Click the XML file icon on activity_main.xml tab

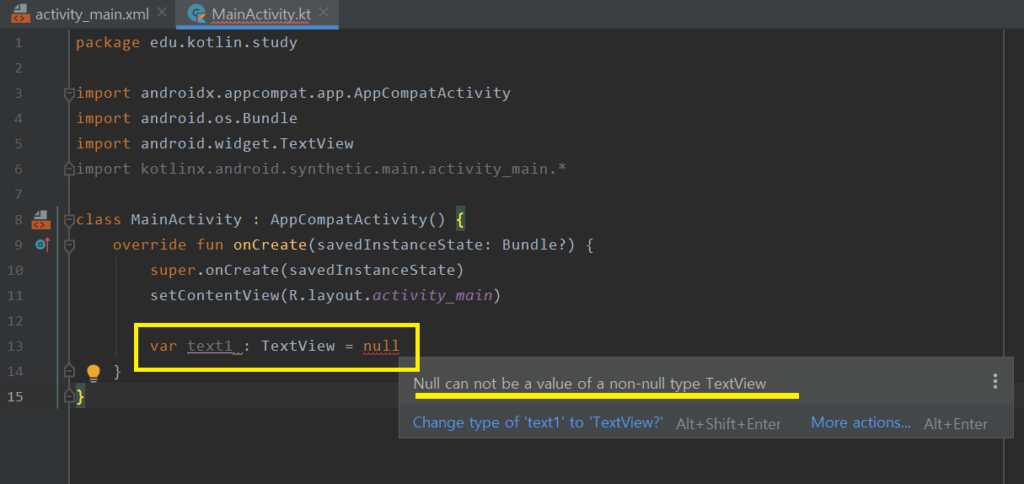pyautogui.click(x=17, y=14)
